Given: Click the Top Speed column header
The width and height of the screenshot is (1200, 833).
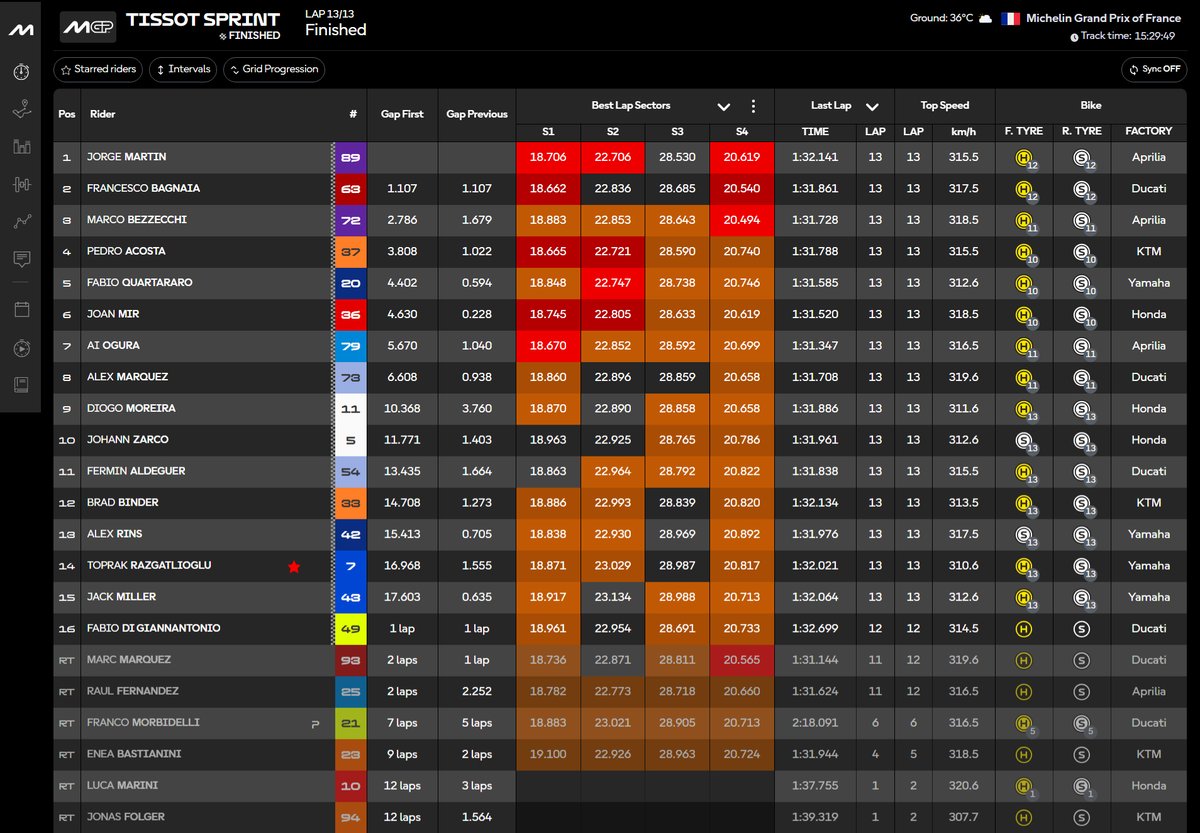Looking at the screenshot, I should coord(944,105).
